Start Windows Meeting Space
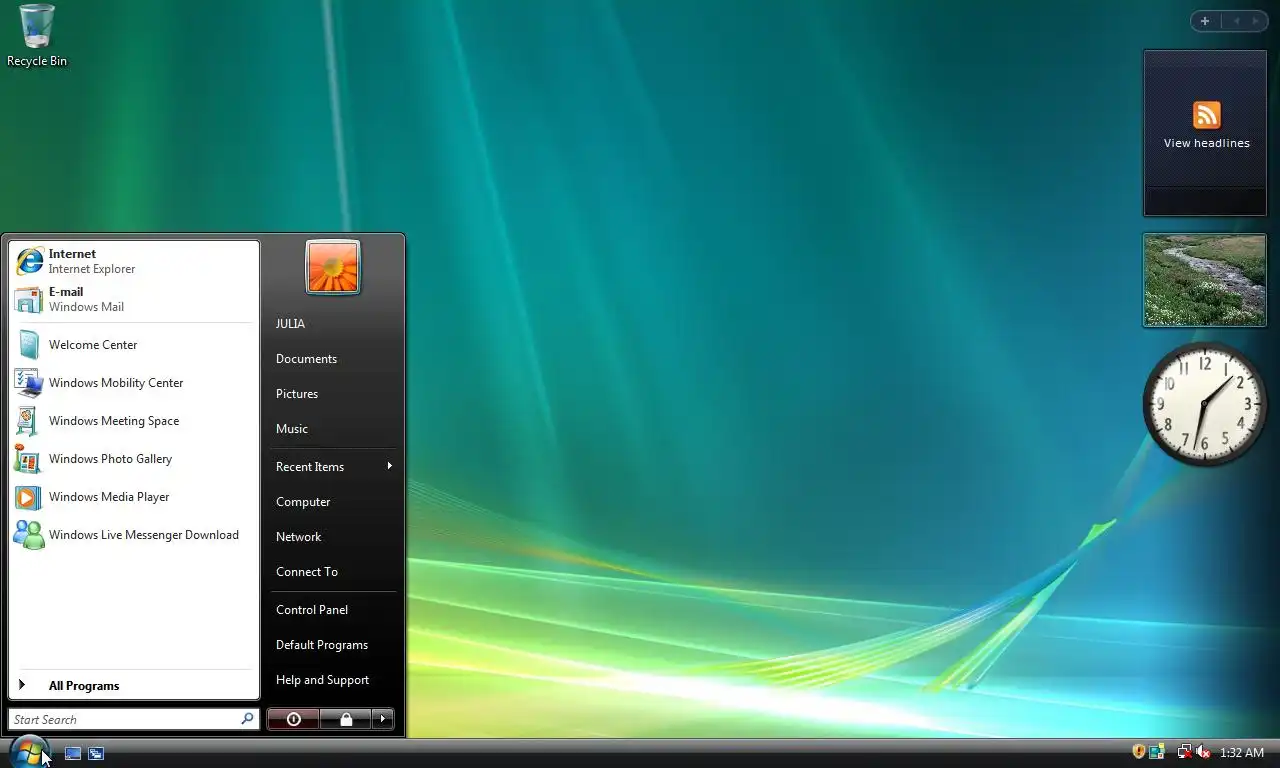Viewport: 1280px width, 768px height. tap(134, 421)
